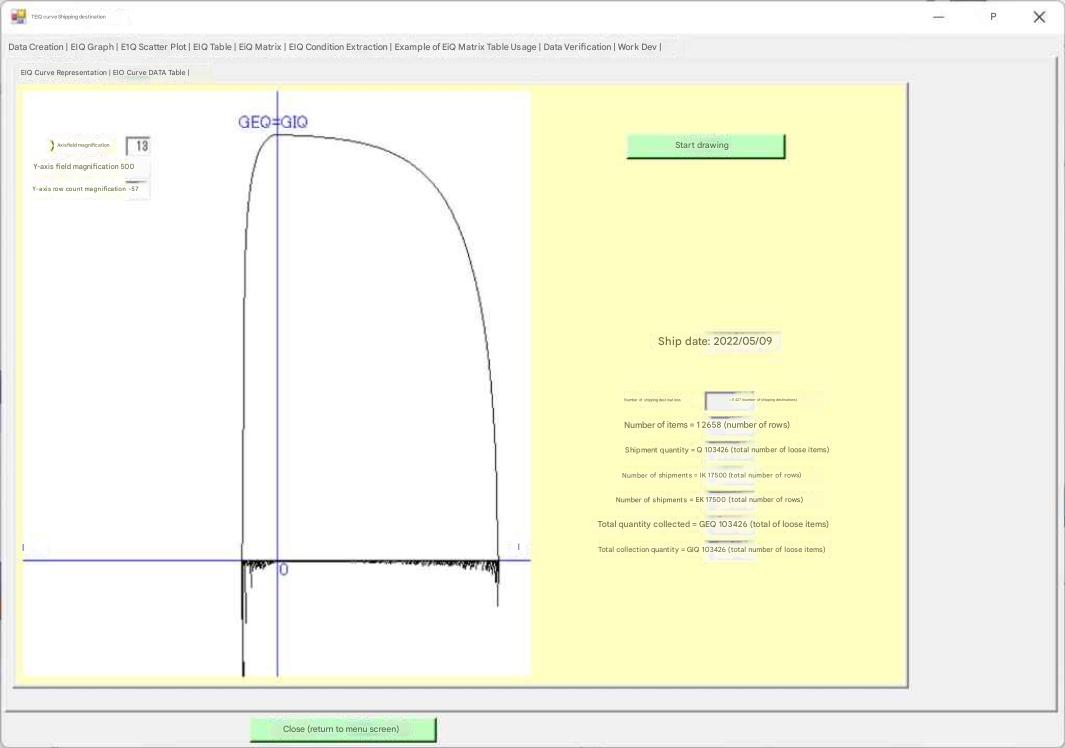Click Close (return to menu screen) button
Image resolution: width=1065 pixels, height=748 pixels.
[x=342, y=729]
